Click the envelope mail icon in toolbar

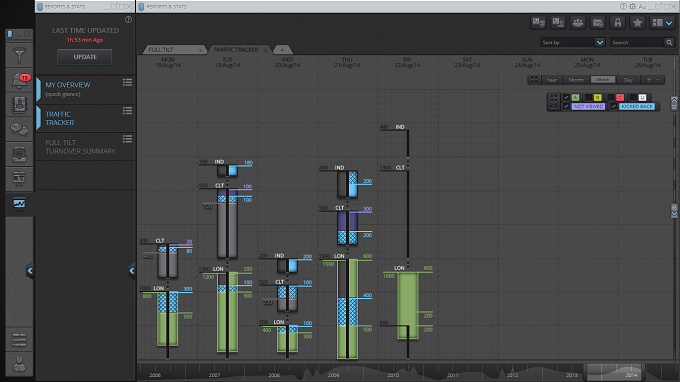pos(598,23)
